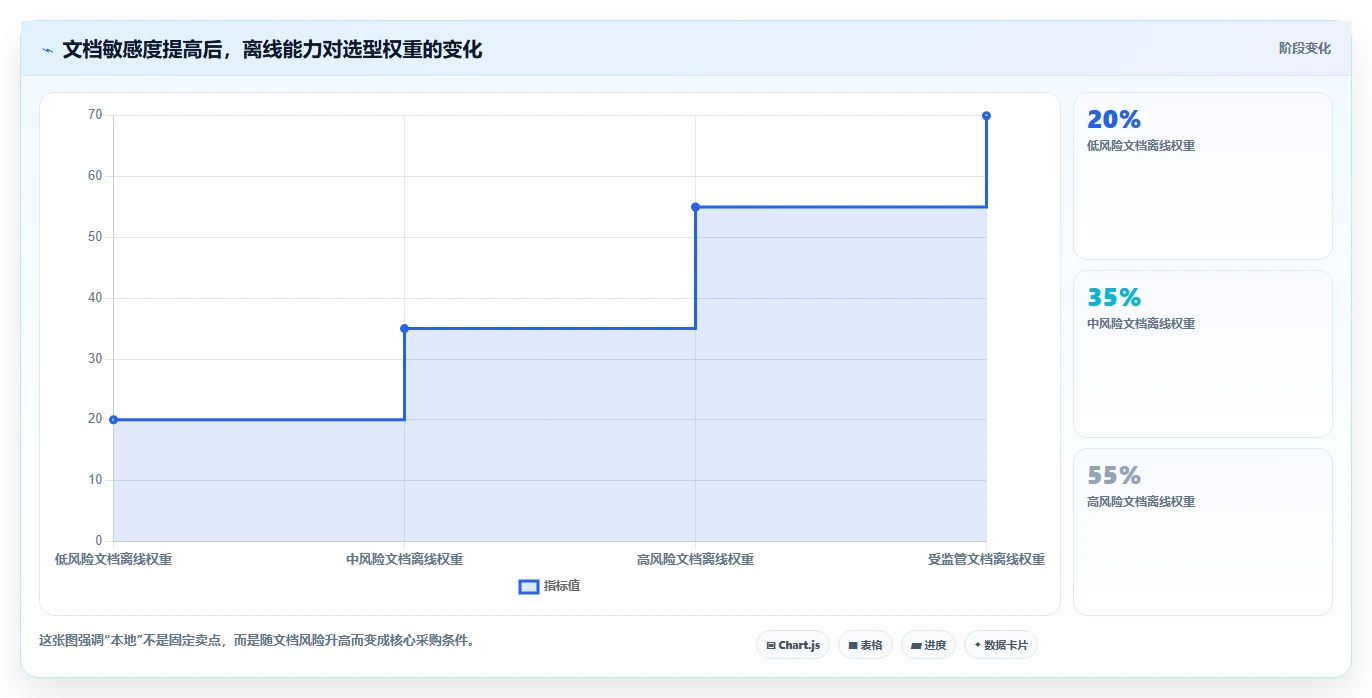Select the Chart.js tag chip
The width and height of the screenshot is (1372, 698).
tap(793, 645)
